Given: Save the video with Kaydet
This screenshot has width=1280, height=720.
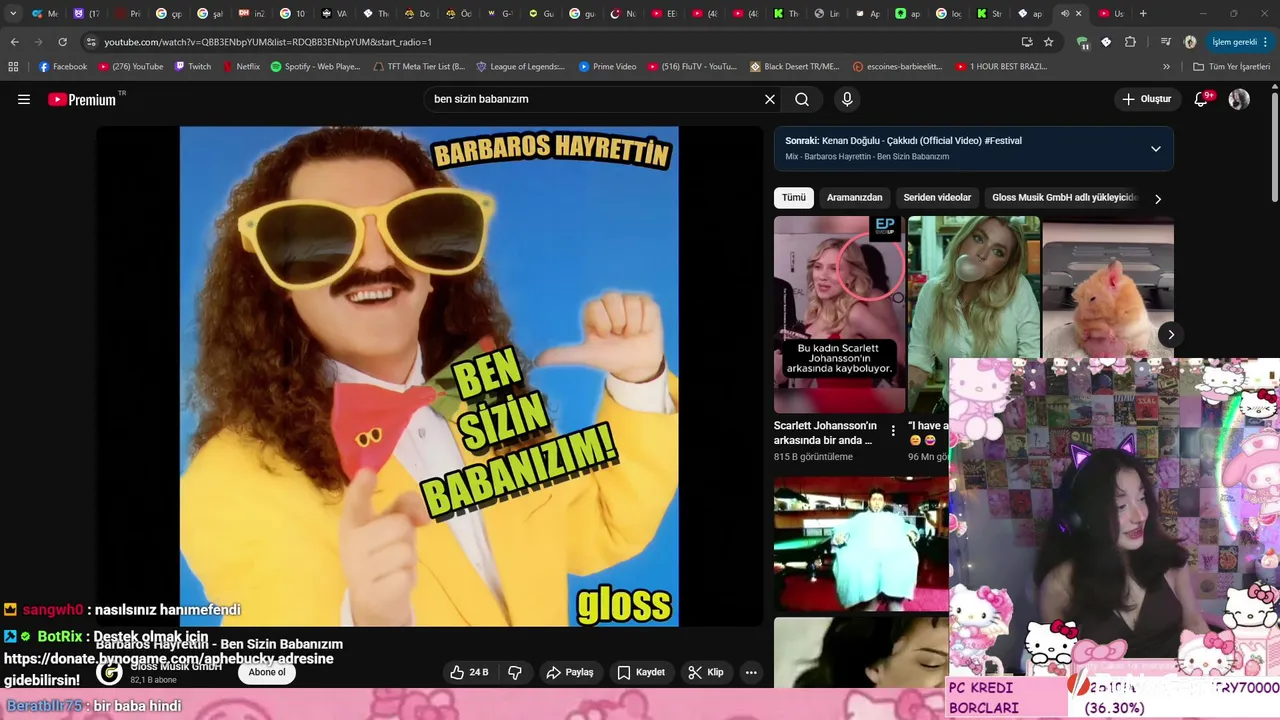Looking at the screenshot, I should [641, 672].
